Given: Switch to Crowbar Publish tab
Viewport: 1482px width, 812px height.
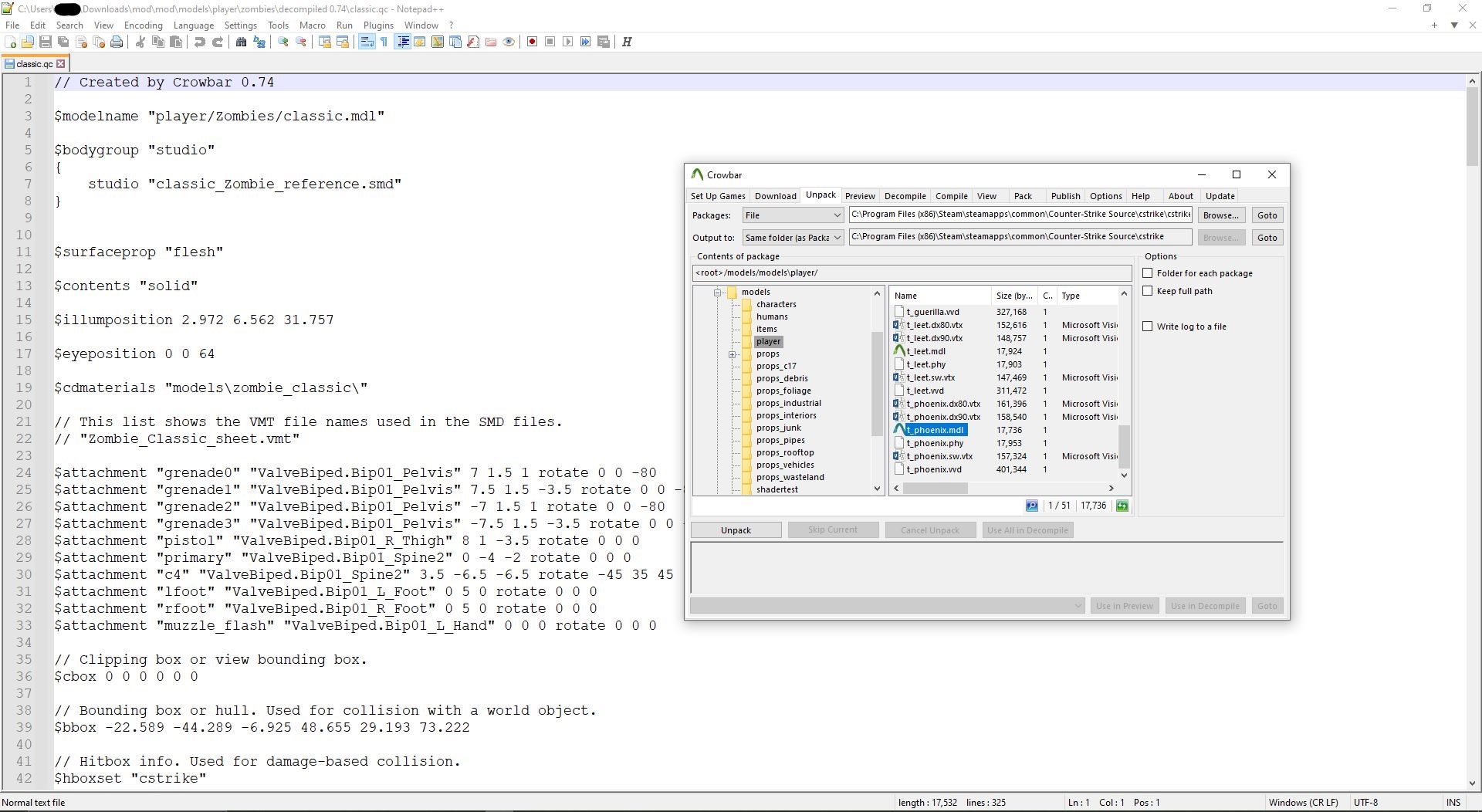Looking at the screenshot, I should pyautogui.click(x=1065, y=196).
